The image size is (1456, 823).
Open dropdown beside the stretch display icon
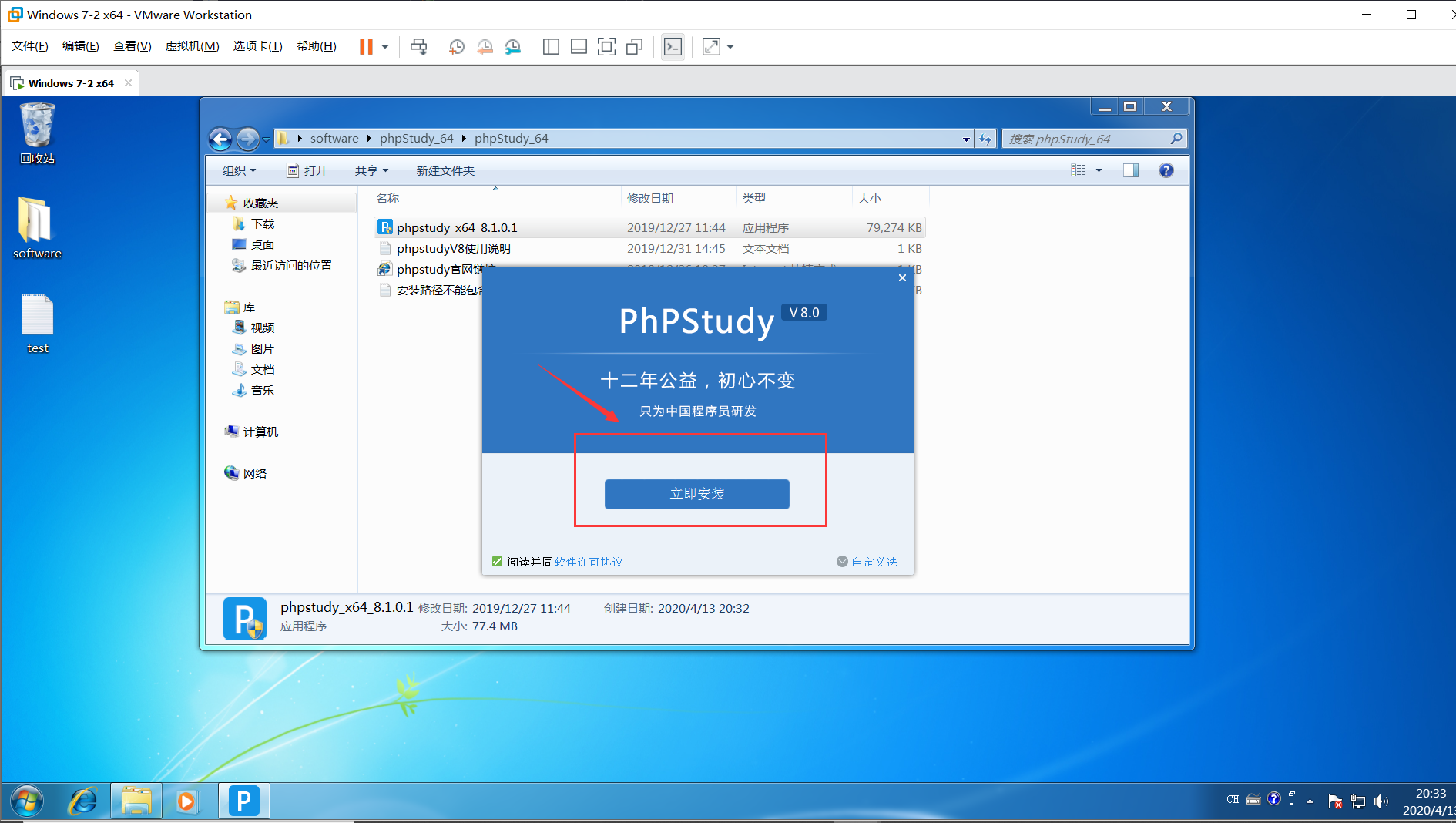[x=730, y=47]
